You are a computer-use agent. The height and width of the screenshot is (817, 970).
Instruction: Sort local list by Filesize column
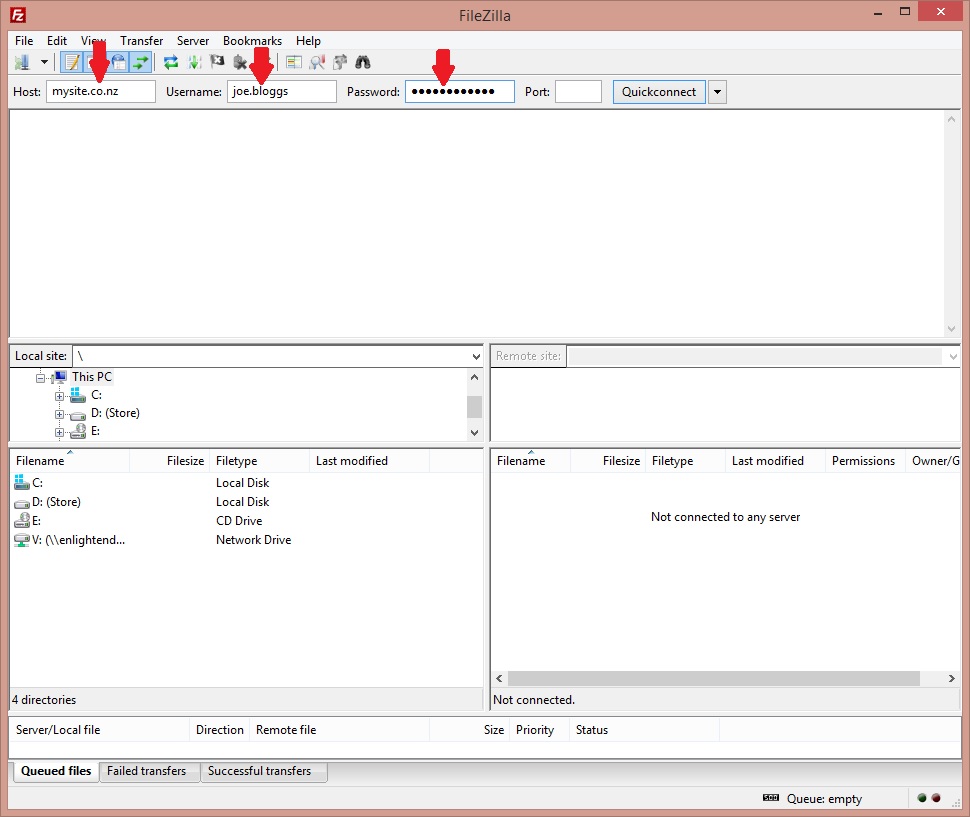(x=170, y=461)
